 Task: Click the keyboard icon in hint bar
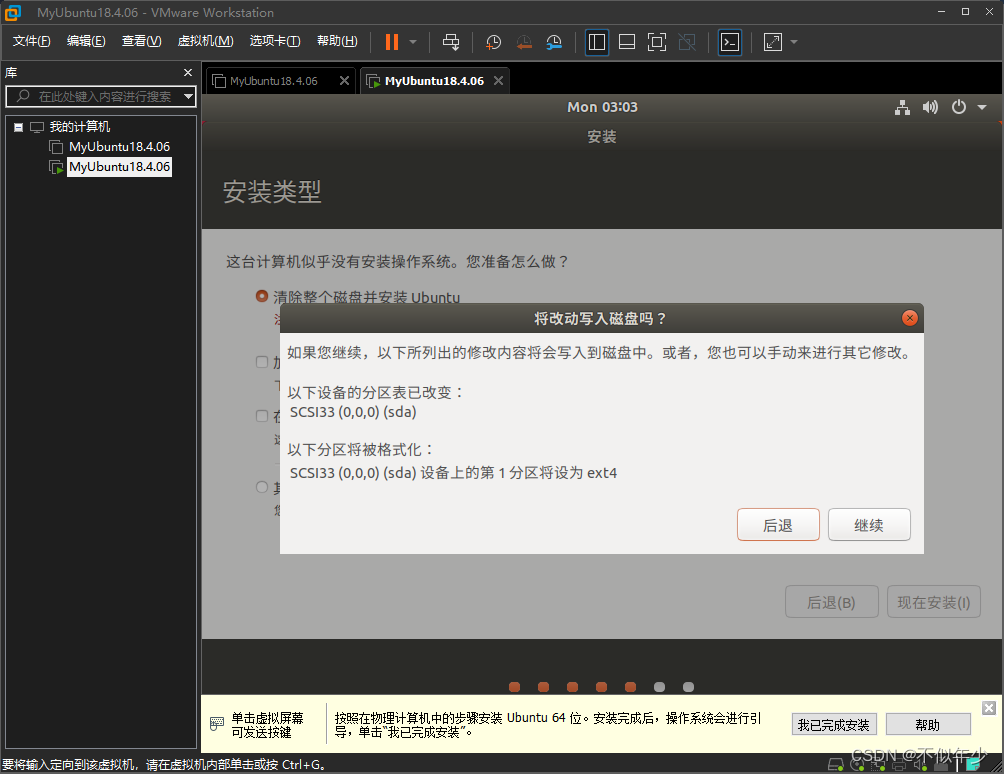tap(217, 724)
